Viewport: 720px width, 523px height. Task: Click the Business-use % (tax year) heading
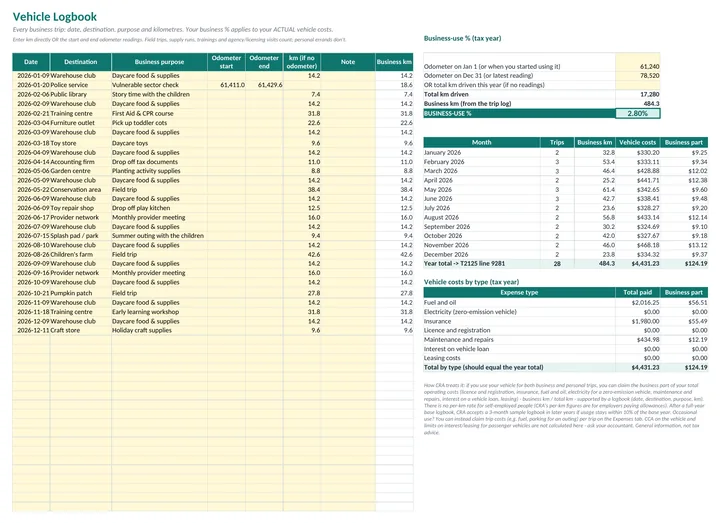[x=462, y=39]
